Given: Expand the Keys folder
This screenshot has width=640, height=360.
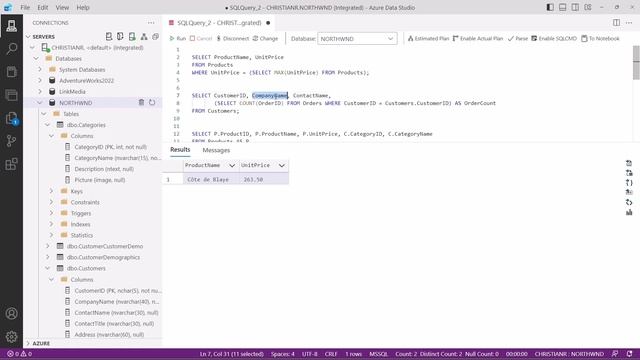Looking at the screenshot, I should [x=51, y=191].
